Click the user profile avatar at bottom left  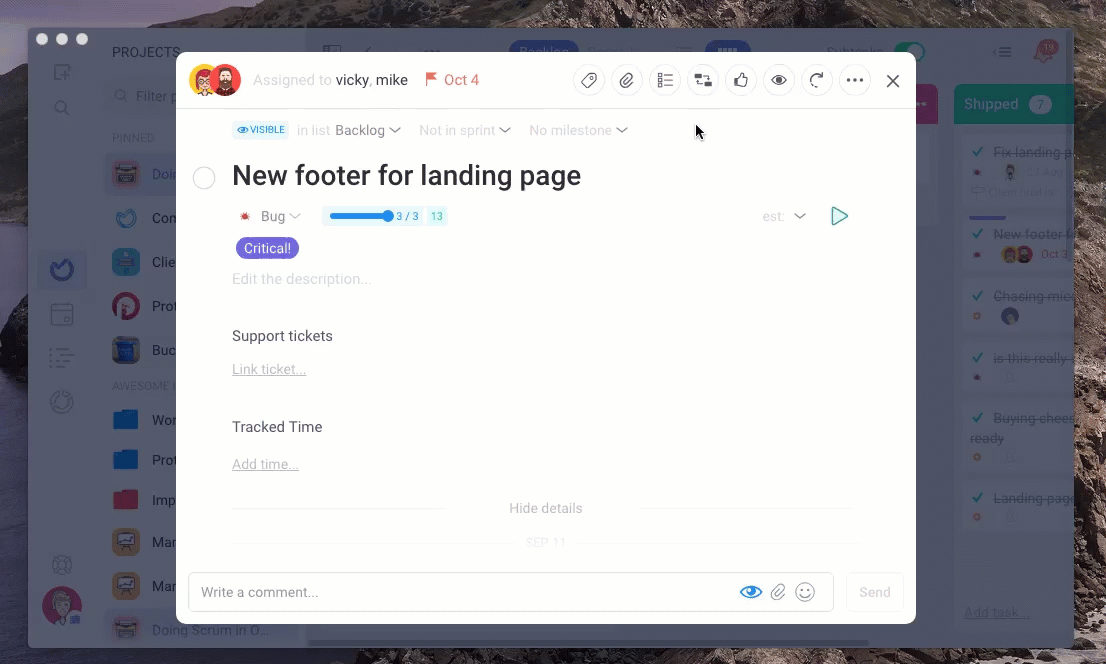(x=62, y=606)
